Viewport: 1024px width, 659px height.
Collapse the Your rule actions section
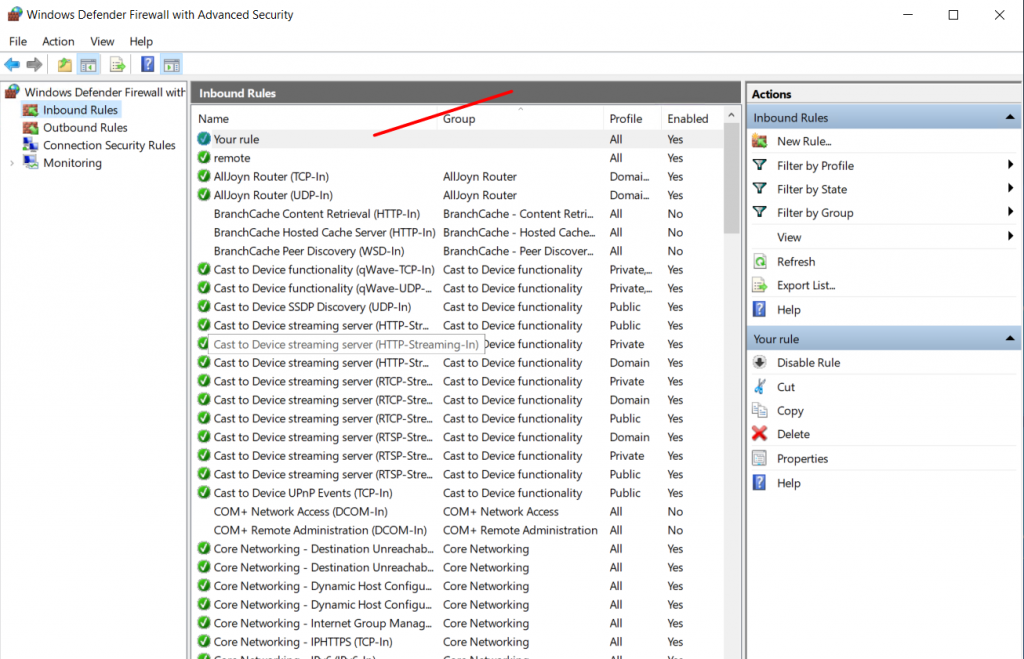[1010, 339]
